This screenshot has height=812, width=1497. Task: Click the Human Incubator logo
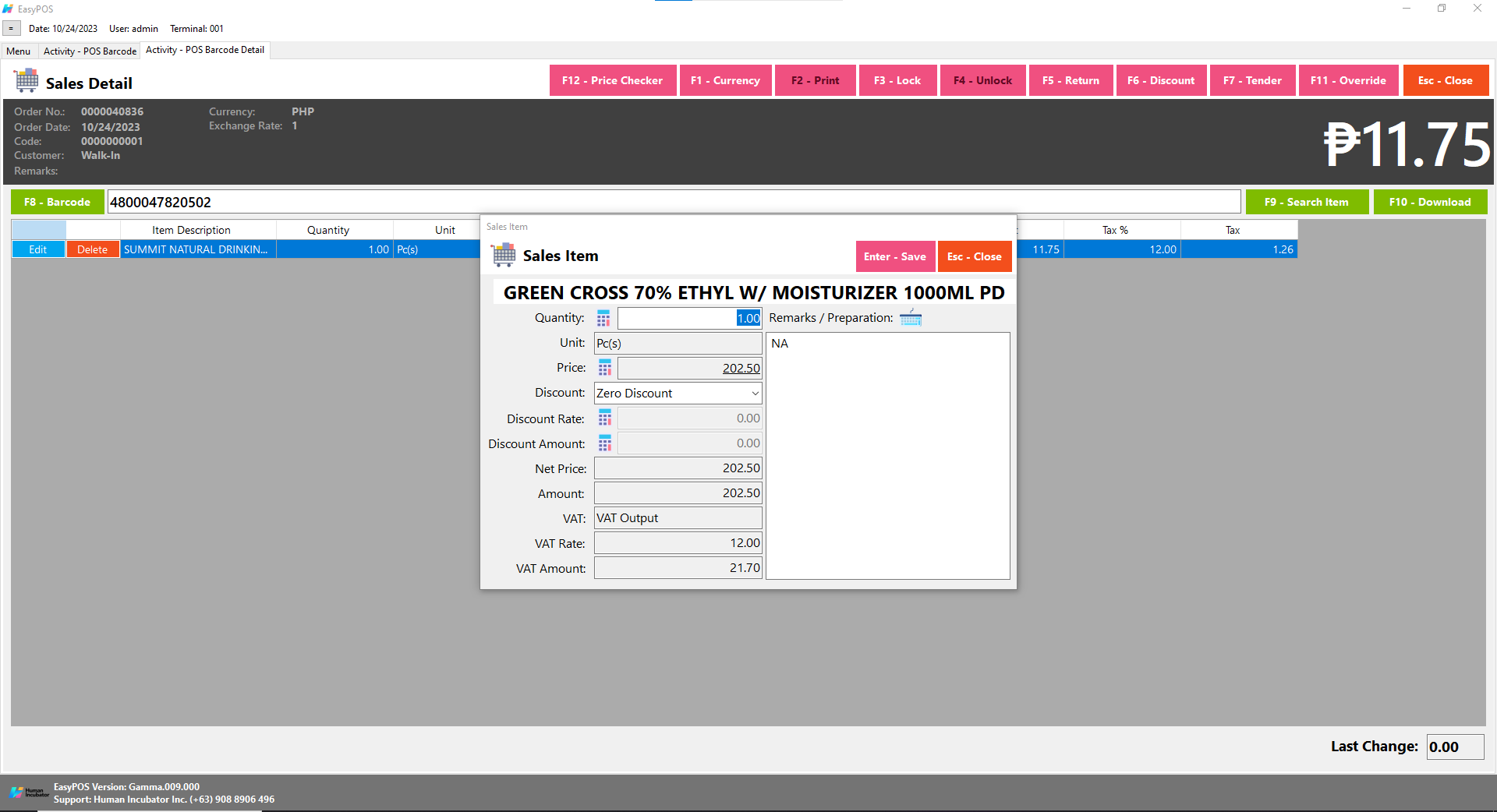pos(29,793)
